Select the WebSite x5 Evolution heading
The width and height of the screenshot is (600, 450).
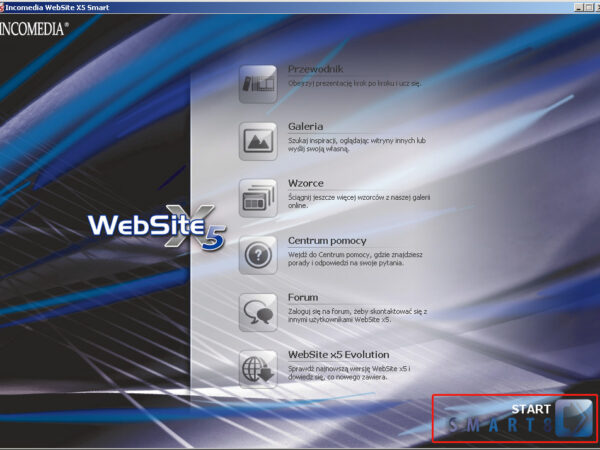(x=338, y=355)
